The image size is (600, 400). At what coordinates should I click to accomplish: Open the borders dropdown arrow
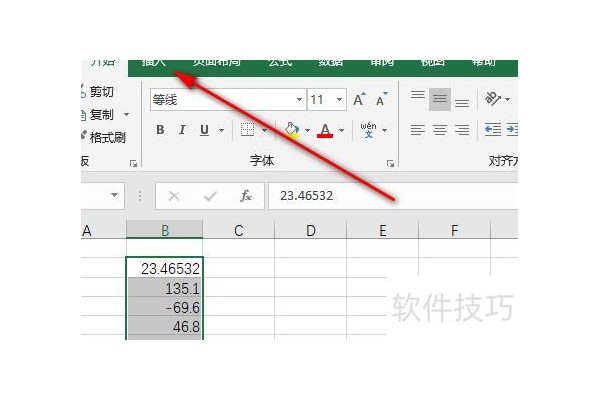click(x=264, y=130)
